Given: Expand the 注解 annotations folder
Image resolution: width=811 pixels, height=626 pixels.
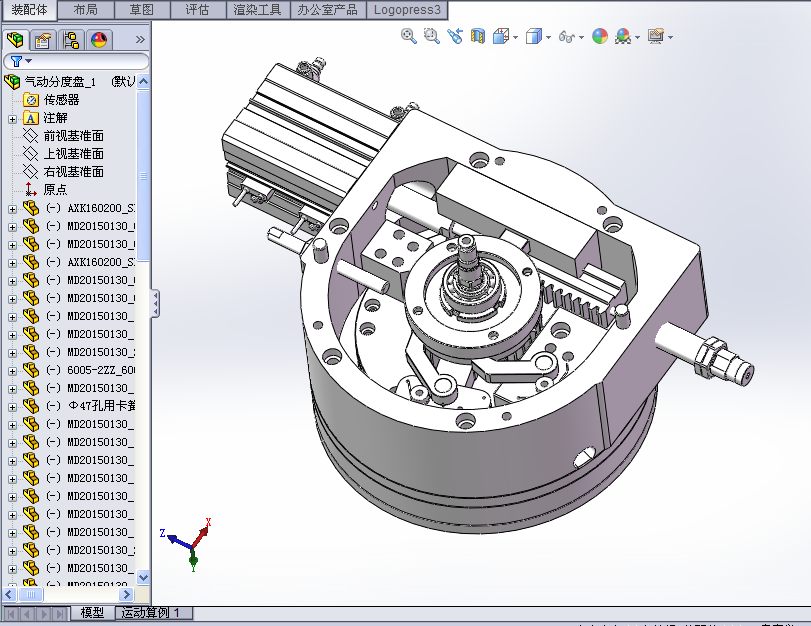Looking at the screenshot, I should (12, 118).
